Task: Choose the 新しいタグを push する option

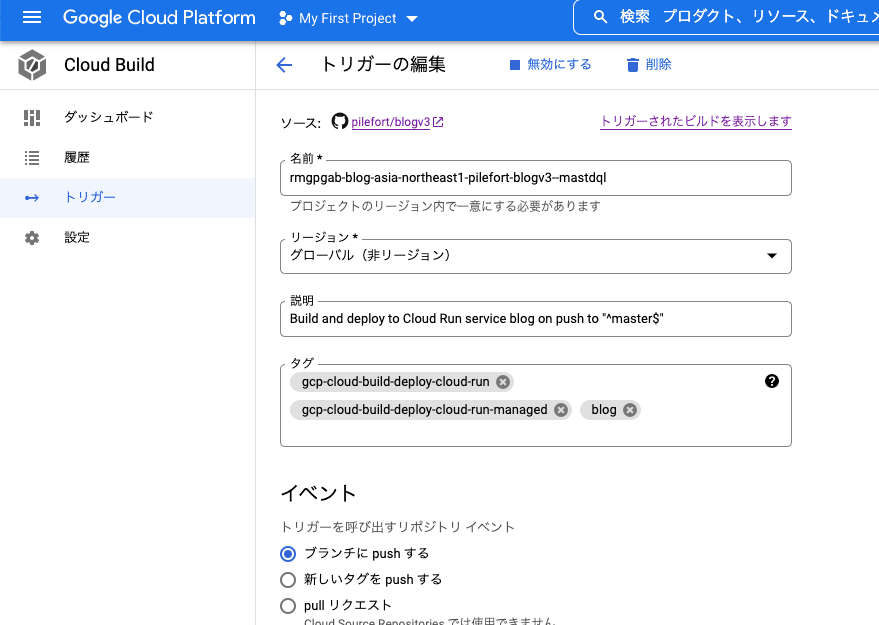Action: coord(288,579)
